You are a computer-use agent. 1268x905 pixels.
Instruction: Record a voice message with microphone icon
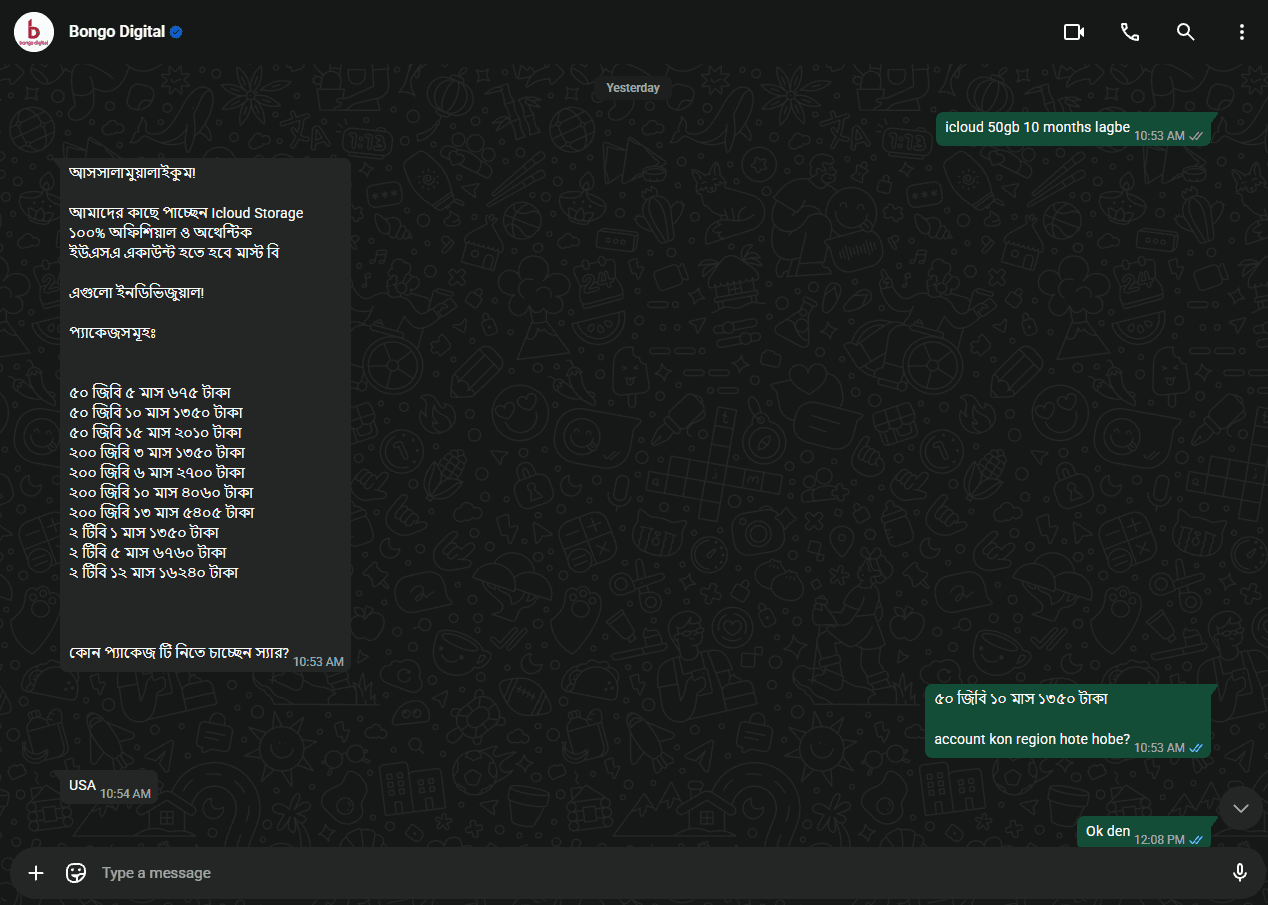(x=1240, y=873)
